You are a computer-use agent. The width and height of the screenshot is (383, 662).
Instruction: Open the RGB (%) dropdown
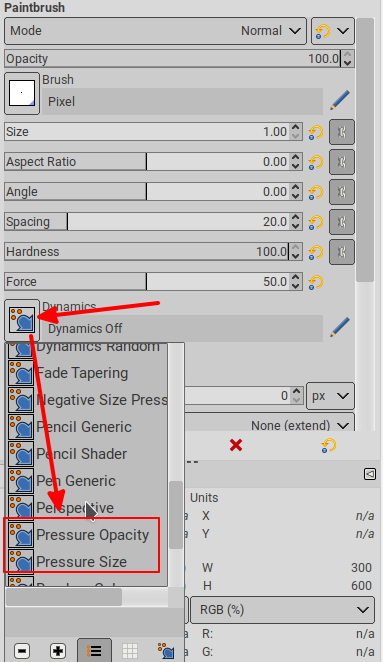[282, 610]
